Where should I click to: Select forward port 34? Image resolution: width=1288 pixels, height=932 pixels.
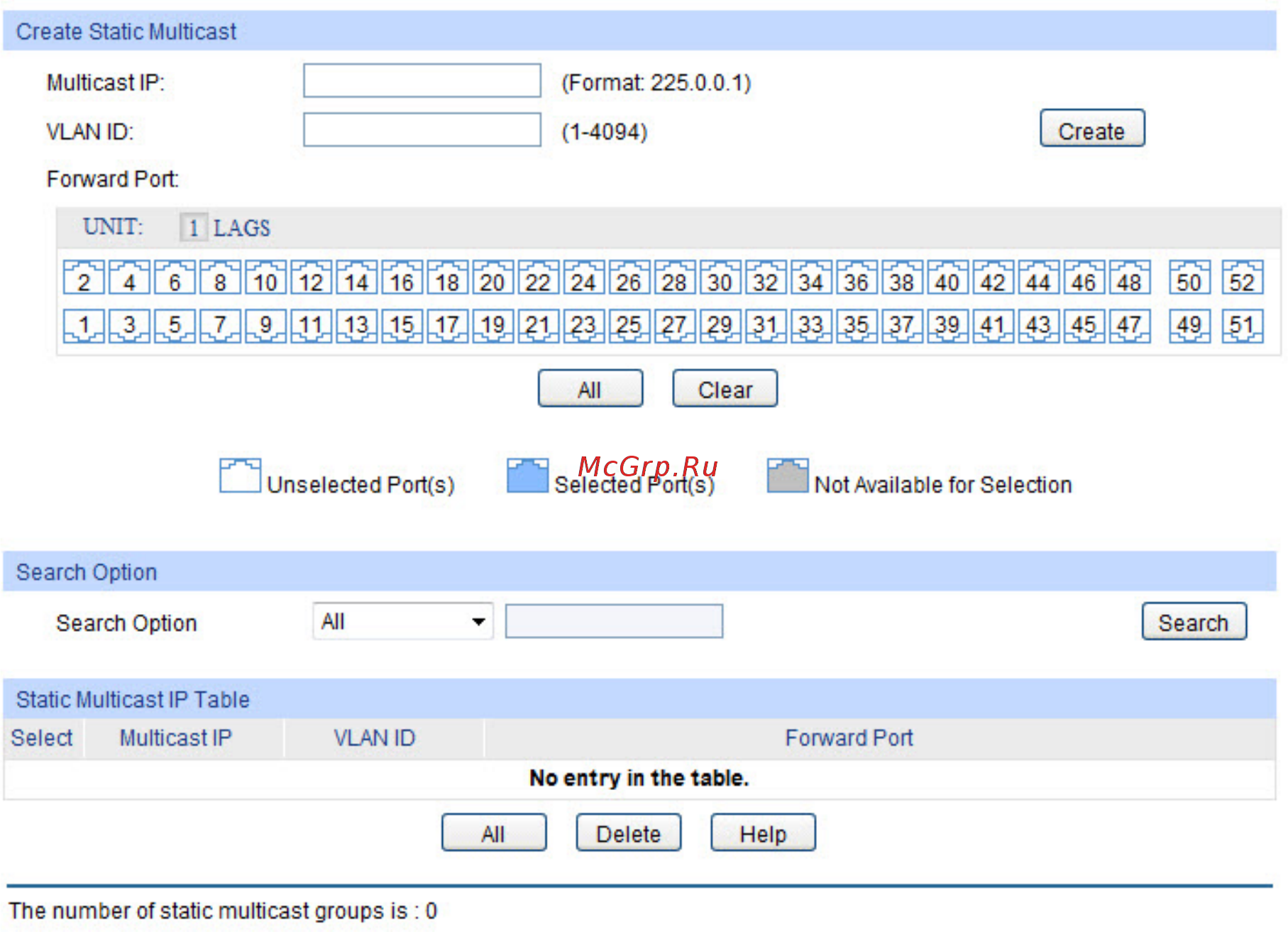[x=810, y=278]
